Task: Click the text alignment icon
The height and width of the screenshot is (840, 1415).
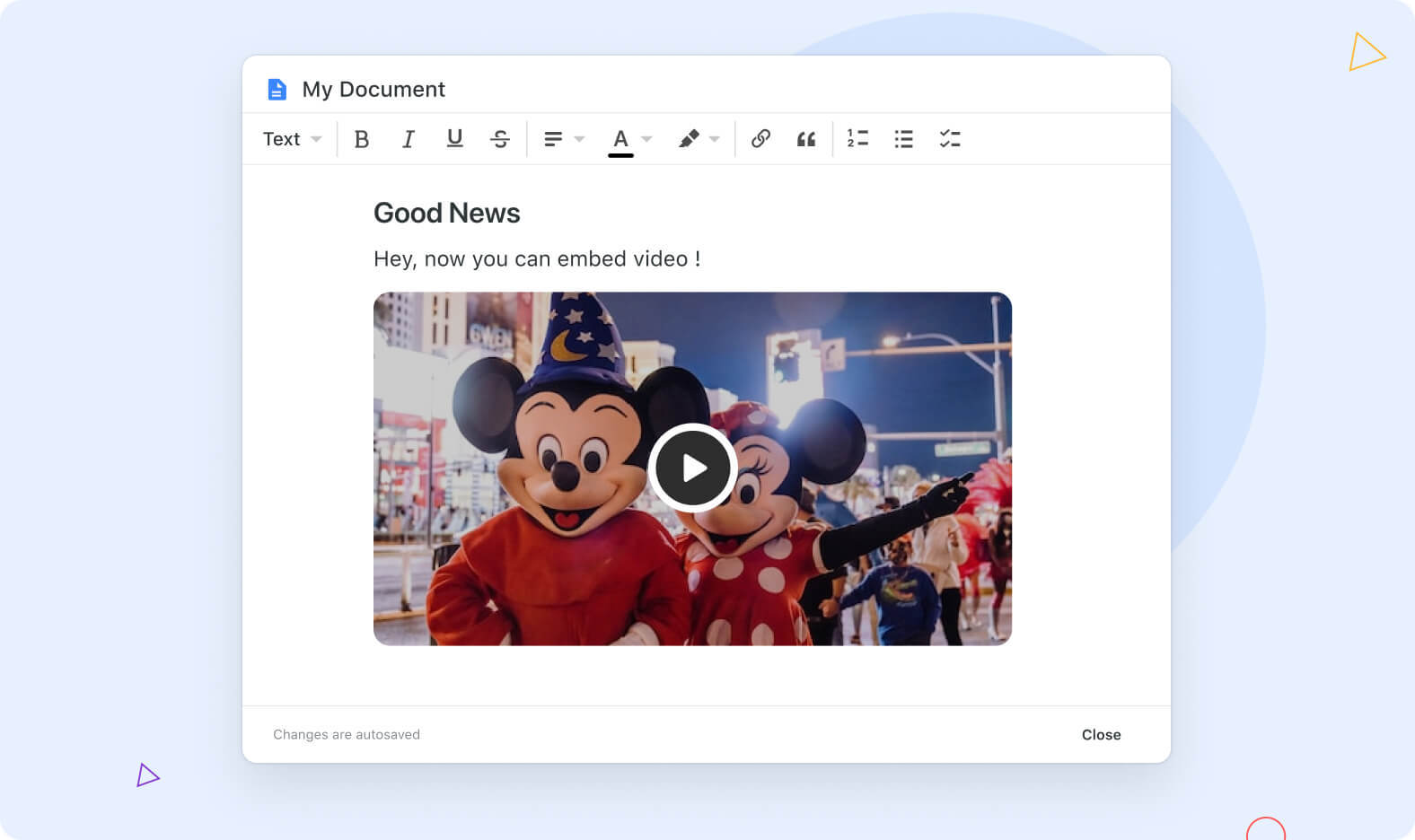Action: click(553, 139)
